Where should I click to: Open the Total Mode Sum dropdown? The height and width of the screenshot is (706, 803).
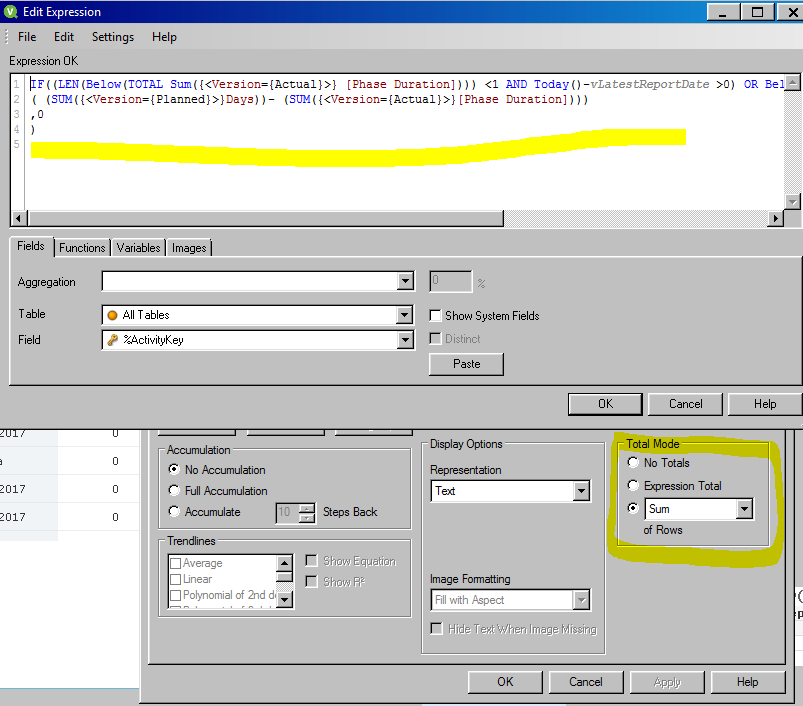pyautogui.click(x=745, y=509)
